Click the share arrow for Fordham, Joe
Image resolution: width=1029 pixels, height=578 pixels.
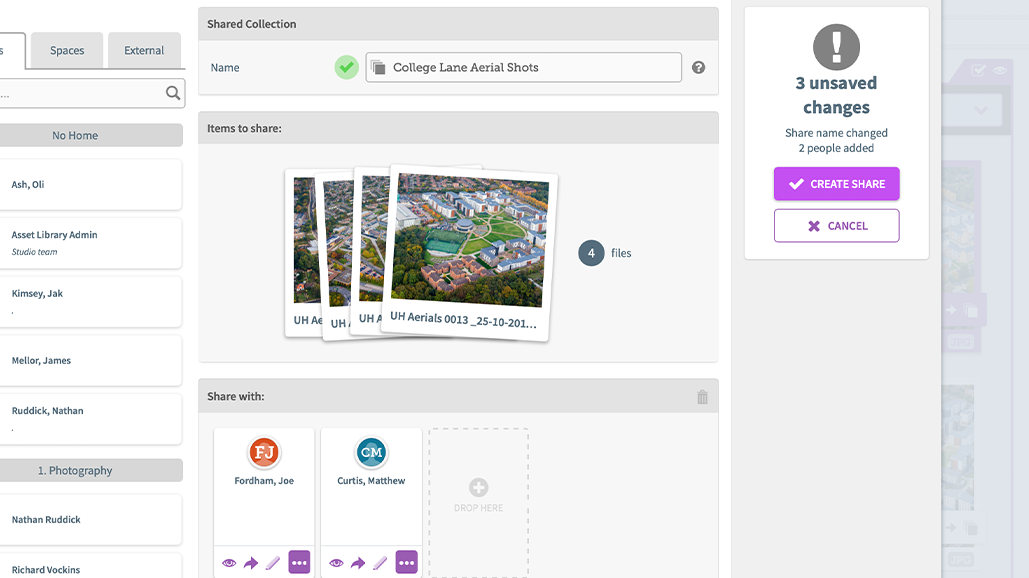coord(251,563)
